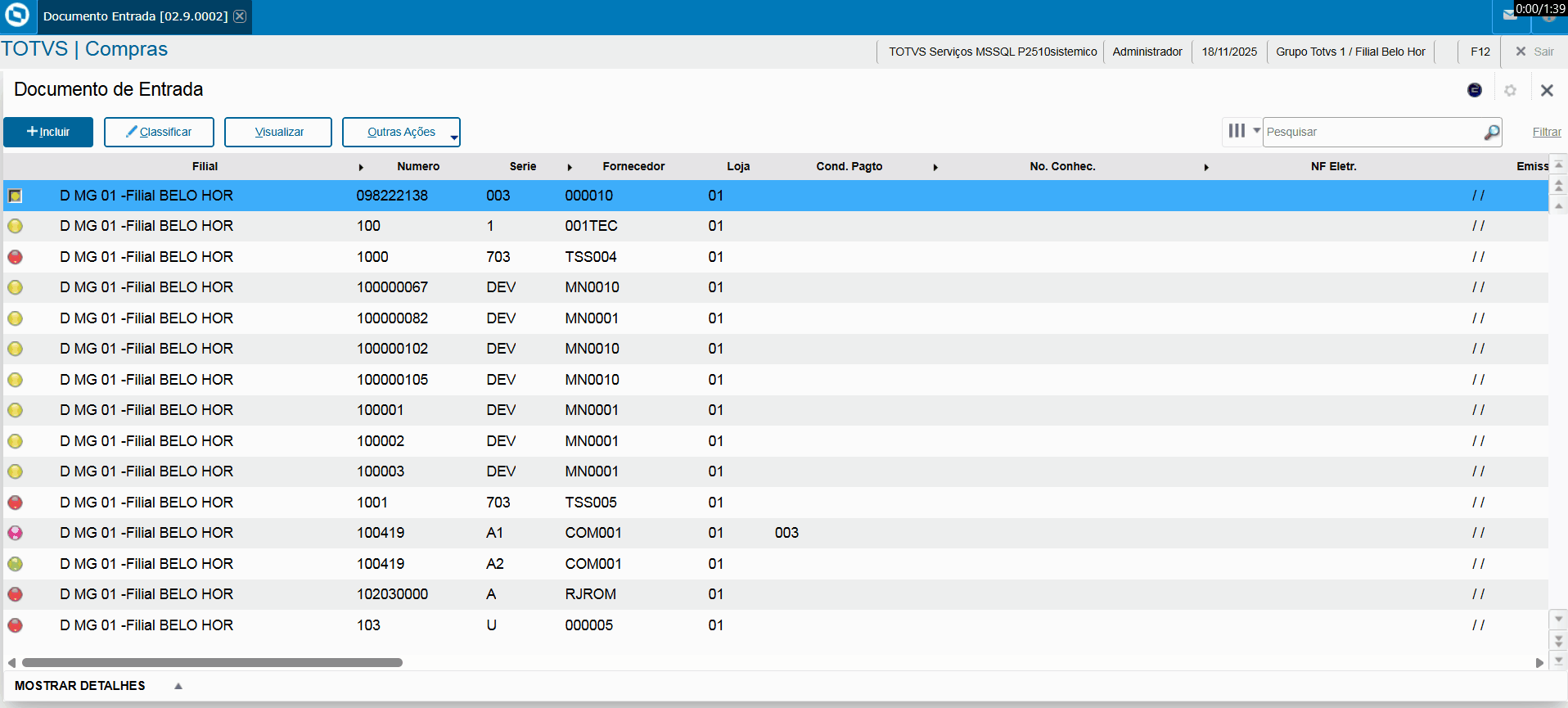Screen dimensions: 1568x708
Task: Select supplier cell TSS005
Action: pyautogui.click(x=591, y=503)
